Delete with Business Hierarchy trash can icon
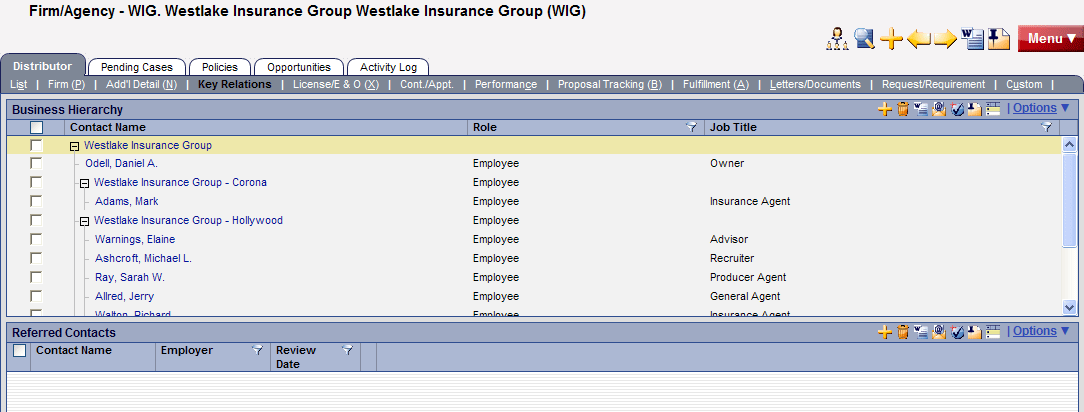Screen dimensions: 1084x412 point(902,109)
